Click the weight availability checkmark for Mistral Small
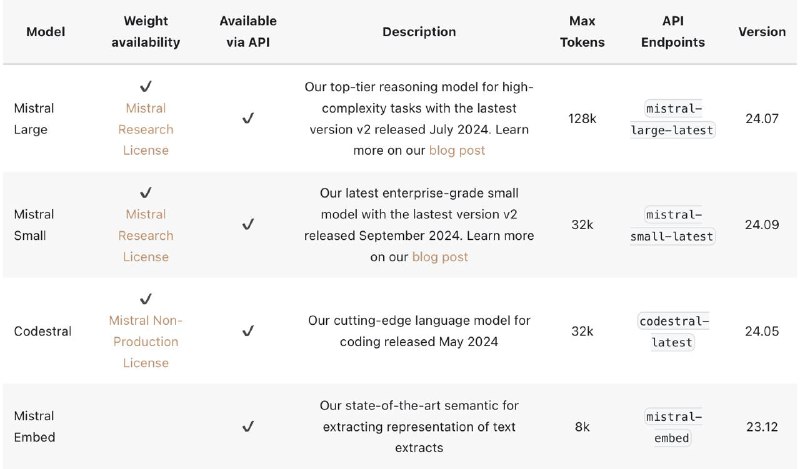Screen dimensions: 800x469 click(146, 193)
